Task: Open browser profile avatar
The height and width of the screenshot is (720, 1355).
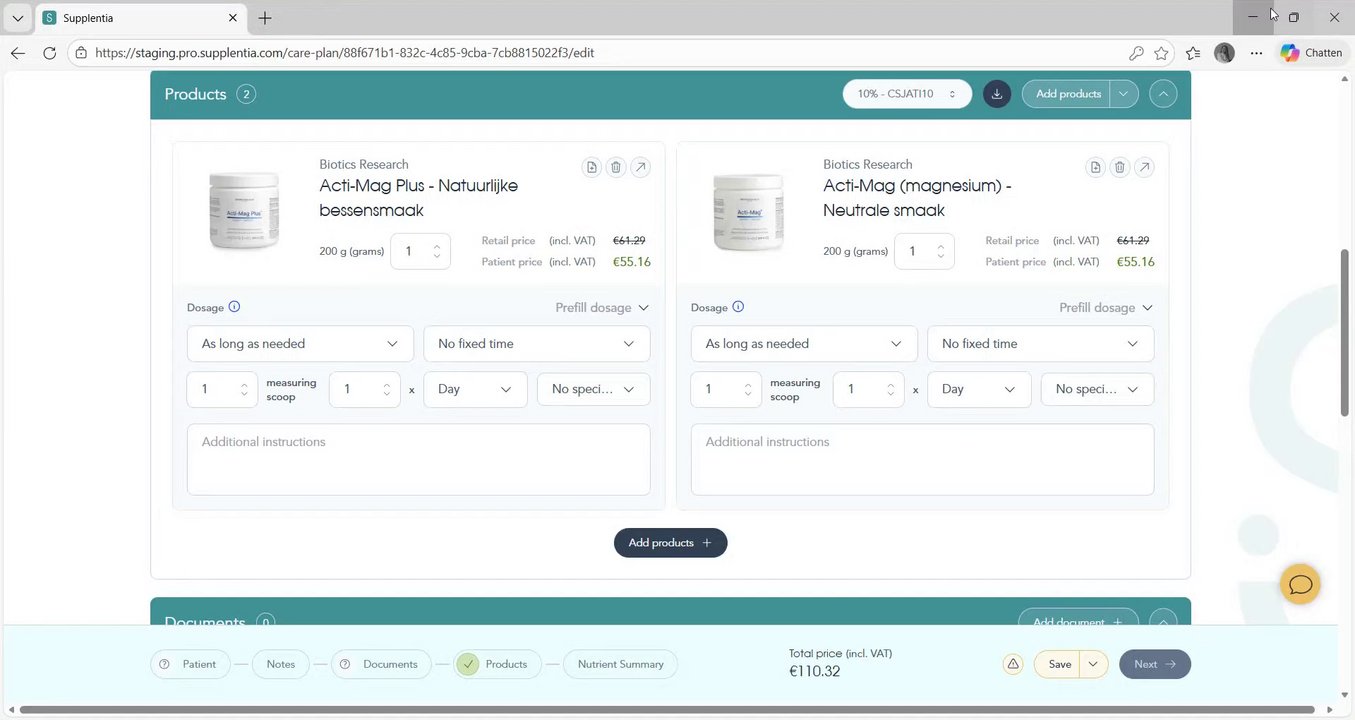Action: [x=1224, y=53]
